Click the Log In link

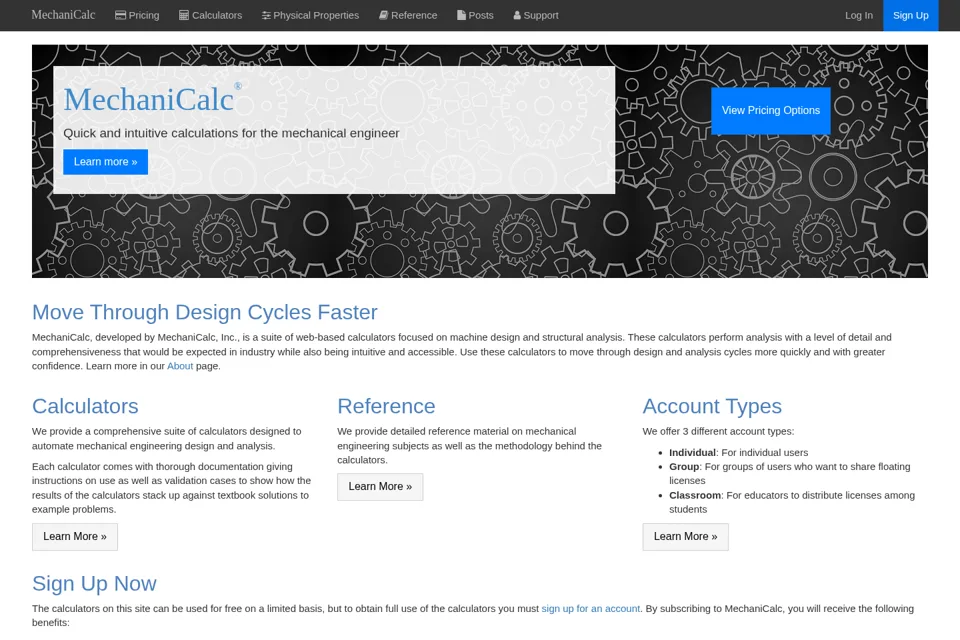pos(859,15)
